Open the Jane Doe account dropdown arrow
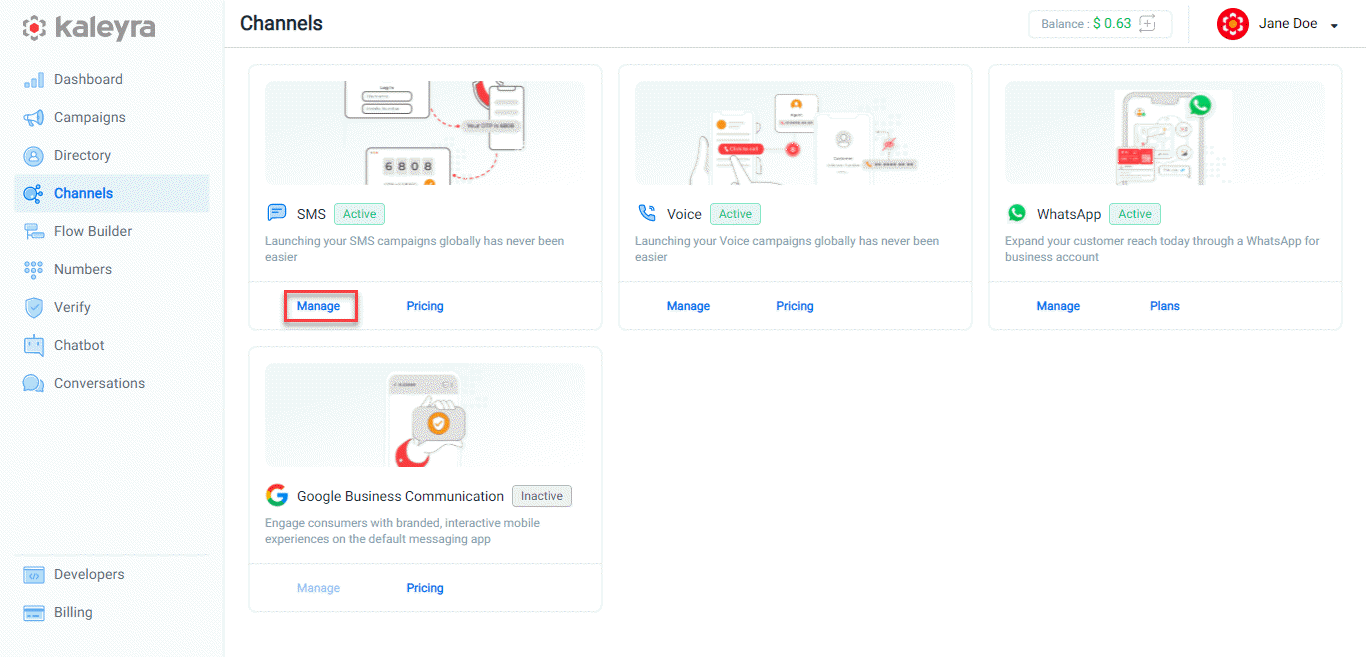Image resolution: width=1366 pixels, height=657 pixels. pos(1334,26)
